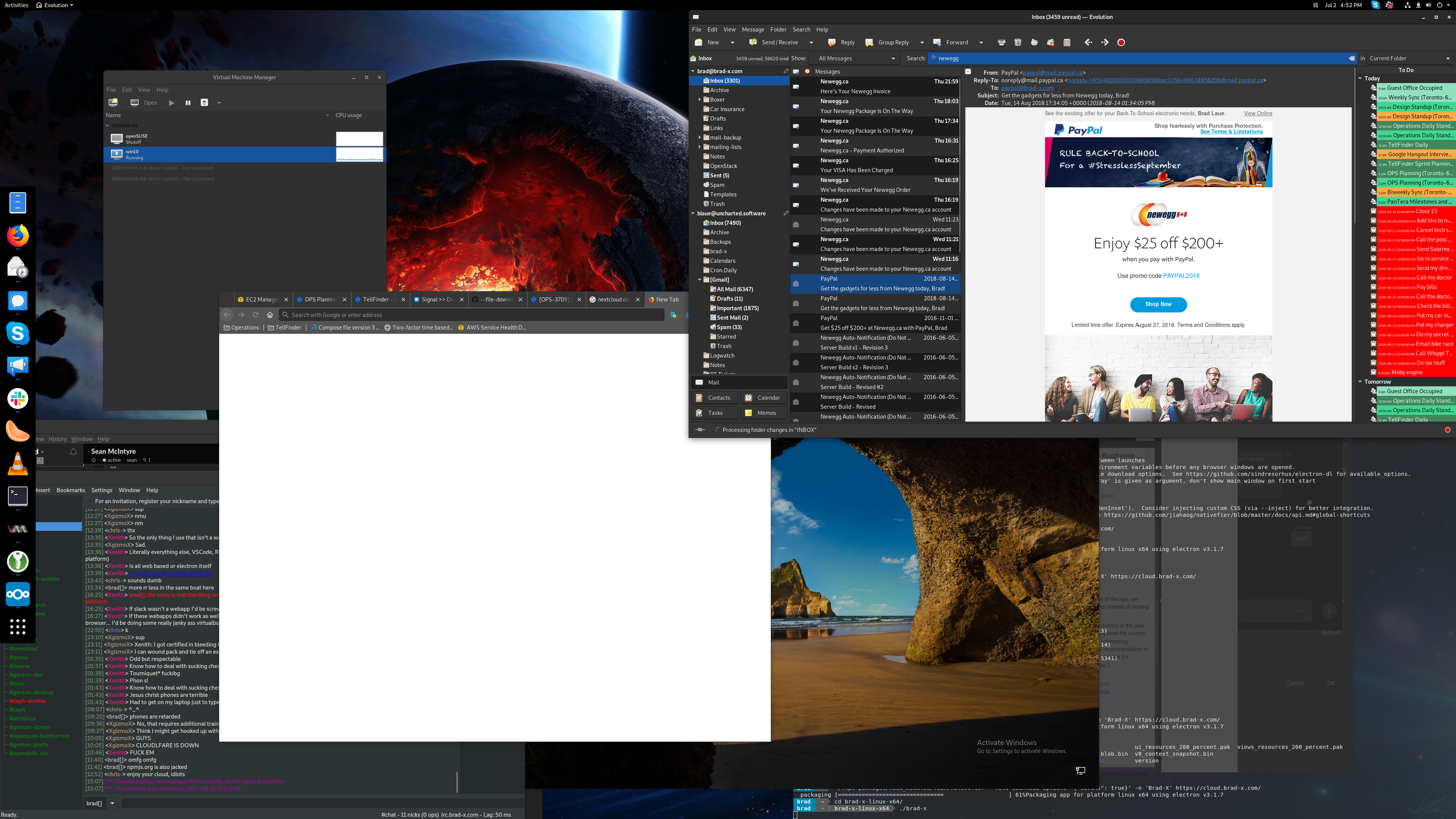Image resolution: width=1456 pixels, height=819 pixels.
Task: Open the Show 'All Messages' filter dropdown
Action: click(855, 58)
